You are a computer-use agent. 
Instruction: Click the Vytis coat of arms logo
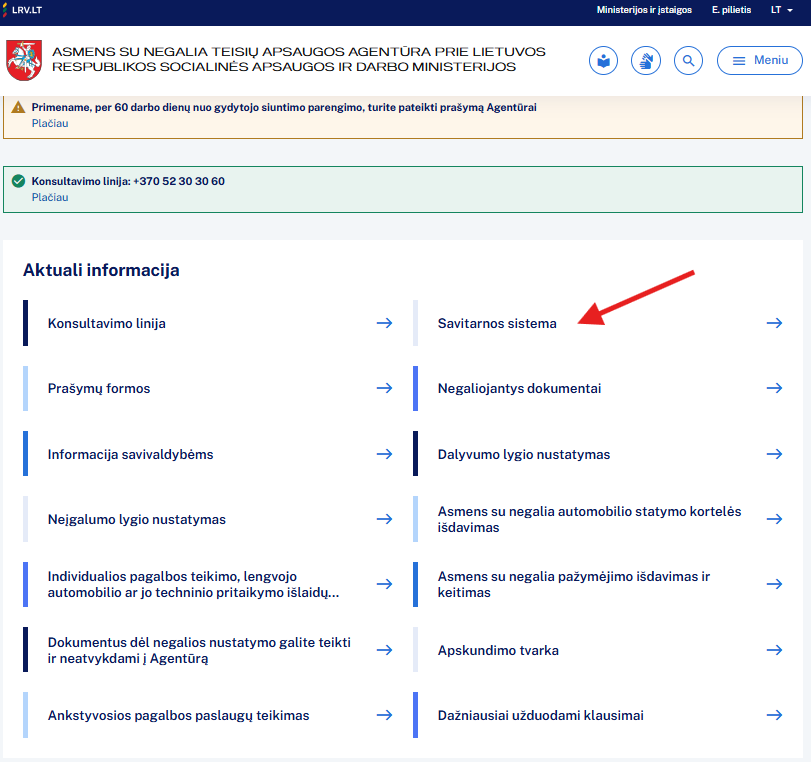point(24,60)
